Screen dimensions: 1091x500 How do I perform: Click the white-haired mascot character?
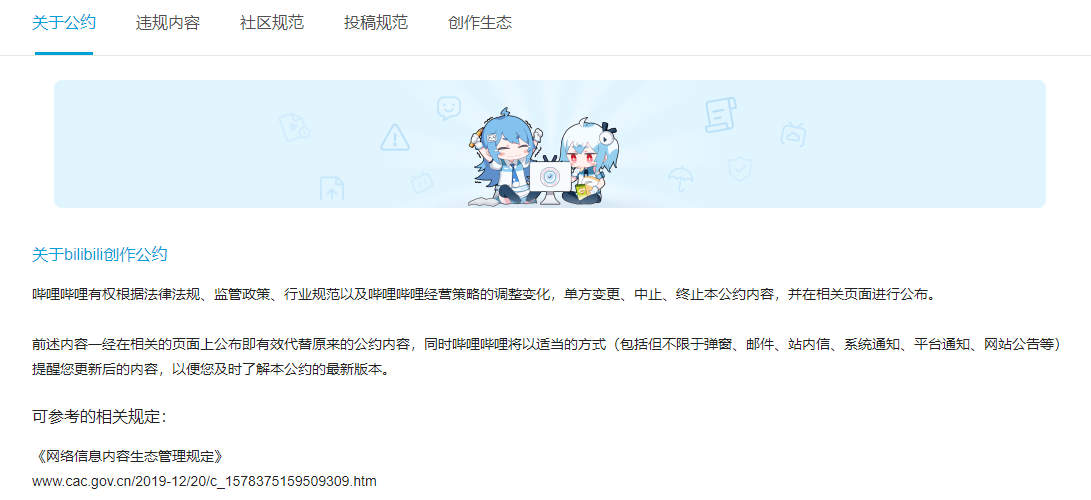click(588, 162)
